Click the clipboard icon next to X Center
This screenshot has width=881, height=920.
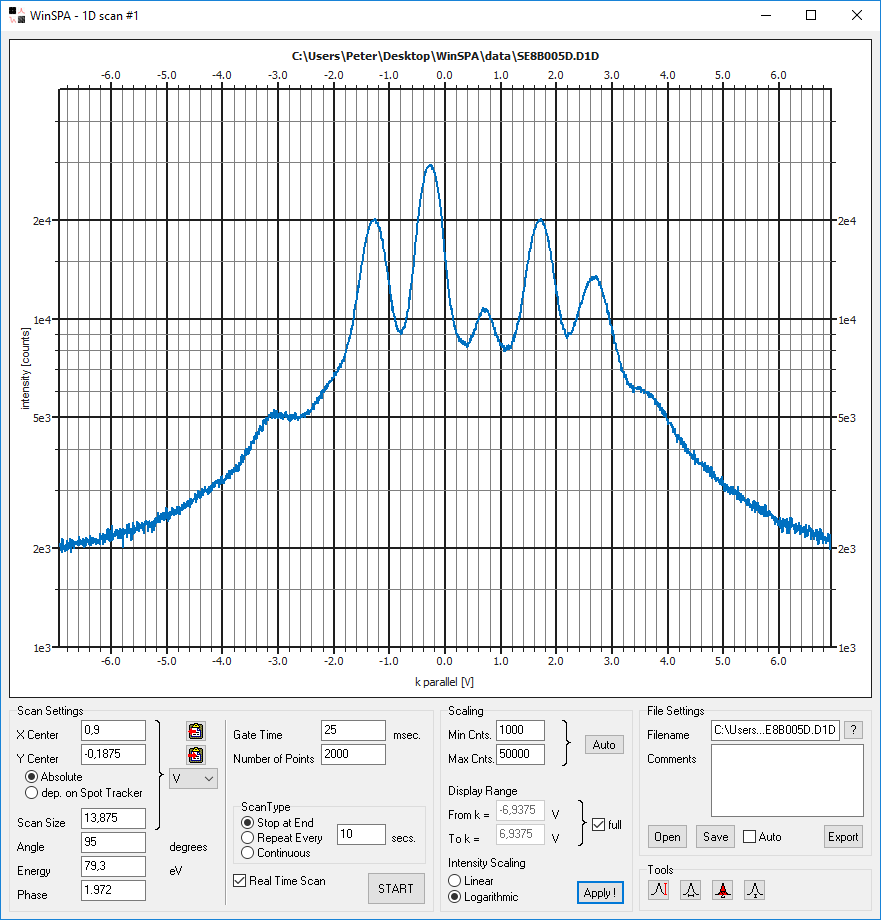tap(196, 730)
